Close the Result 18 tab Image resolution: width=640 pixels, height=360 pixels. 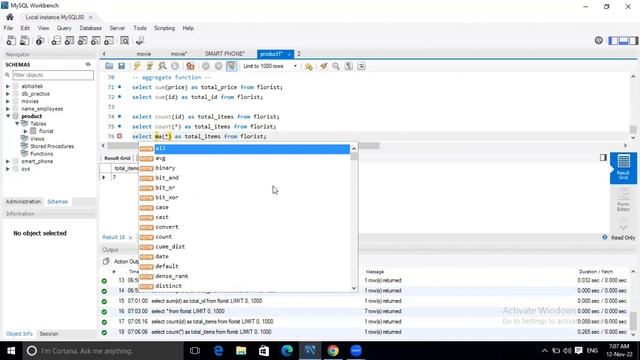point(130,238)
